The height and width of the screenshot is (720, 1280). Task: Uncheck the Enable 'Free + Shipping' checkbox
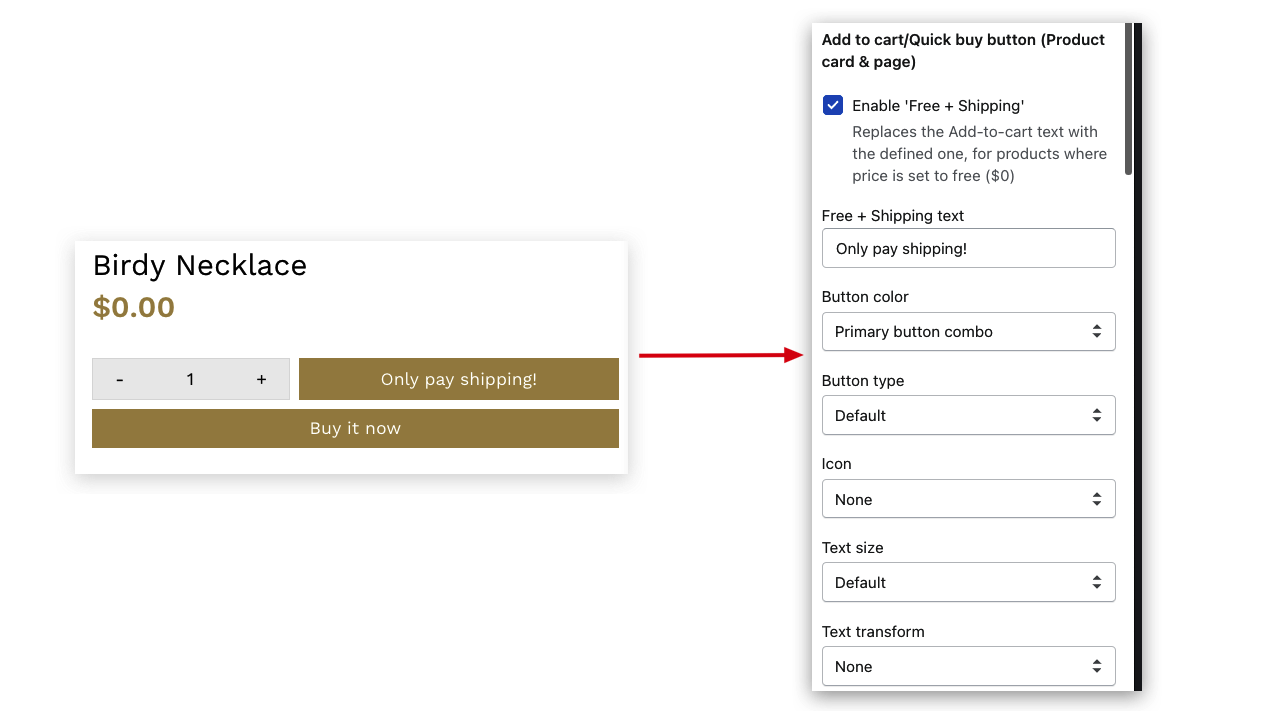click(833, 106)
